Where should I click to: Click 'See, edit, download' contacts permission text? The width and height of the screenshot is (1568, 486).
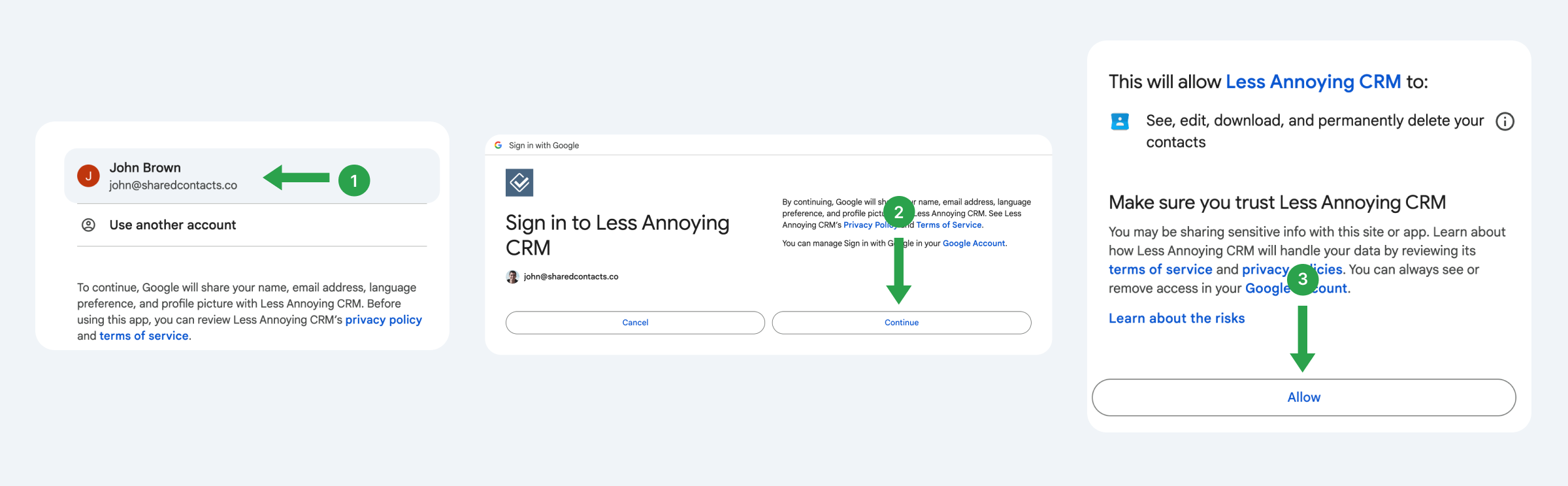[1315, 131]
